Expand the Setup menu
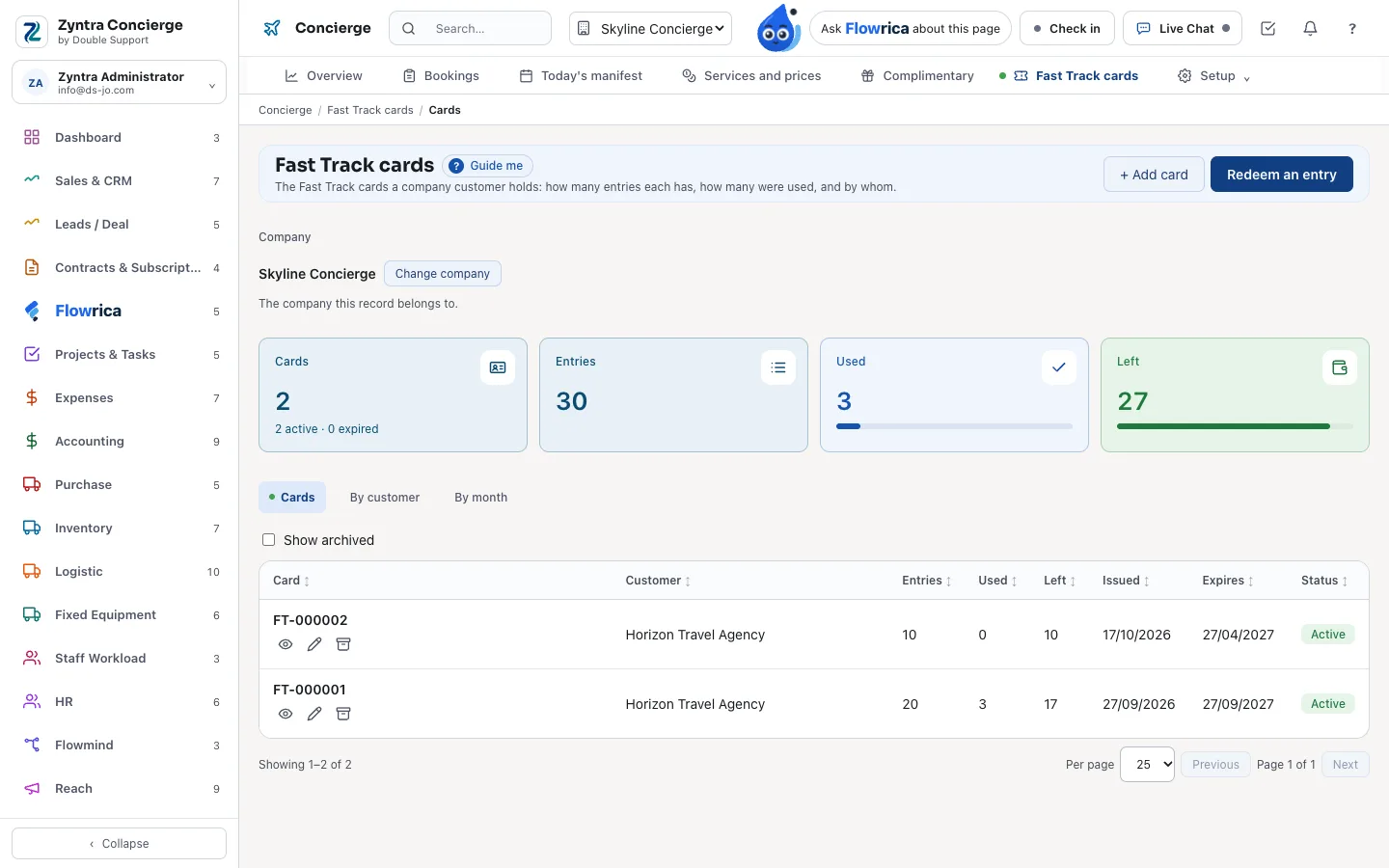 pos(1213,76)
